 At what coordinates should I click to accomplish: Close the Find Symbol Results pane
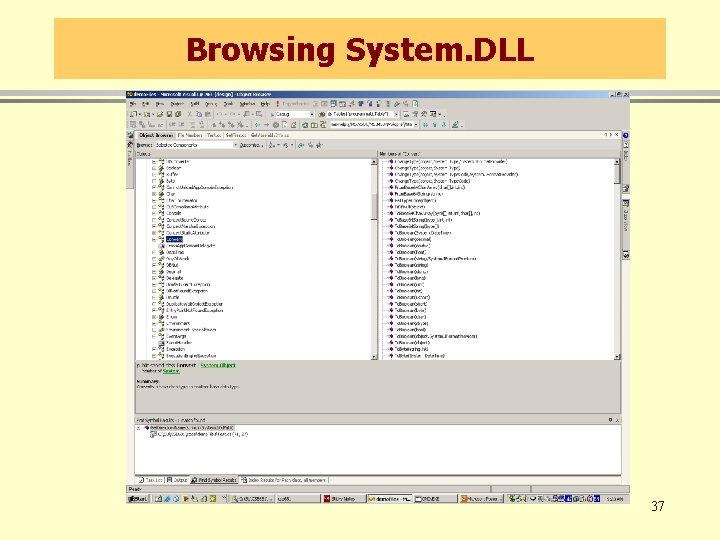click(617, 420)
